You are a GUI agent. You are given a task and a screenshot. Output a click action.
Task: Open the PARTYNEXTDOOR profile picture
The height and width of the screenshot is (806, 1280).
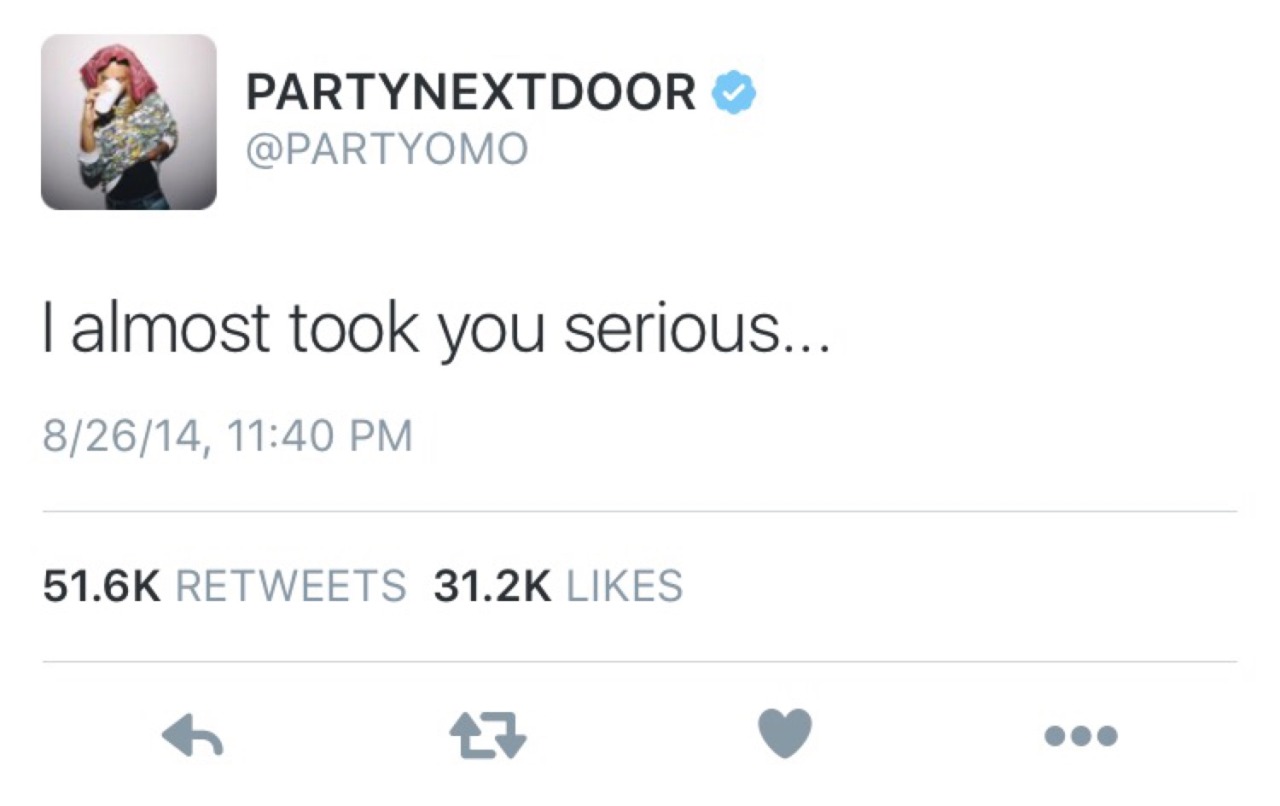(x=129, y=122)
